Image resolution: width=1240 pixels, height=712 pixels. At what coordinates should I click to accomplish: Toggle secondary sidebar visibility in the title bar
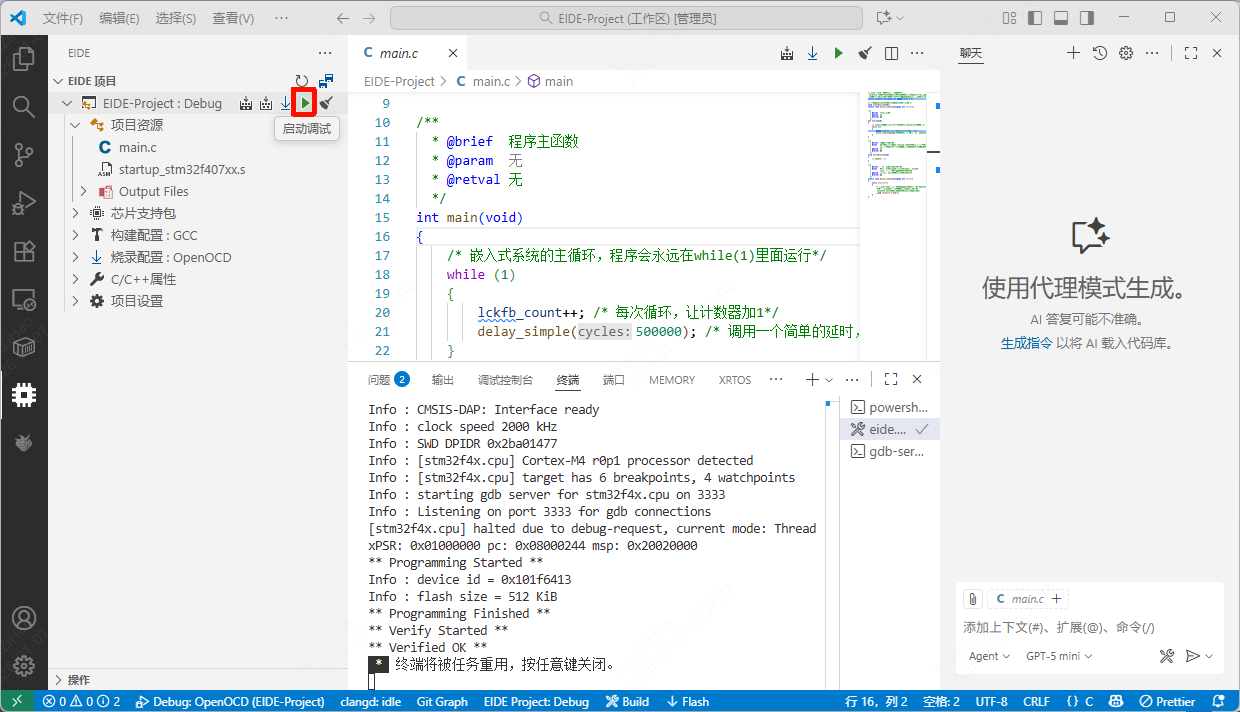(x=1087, y=18)
